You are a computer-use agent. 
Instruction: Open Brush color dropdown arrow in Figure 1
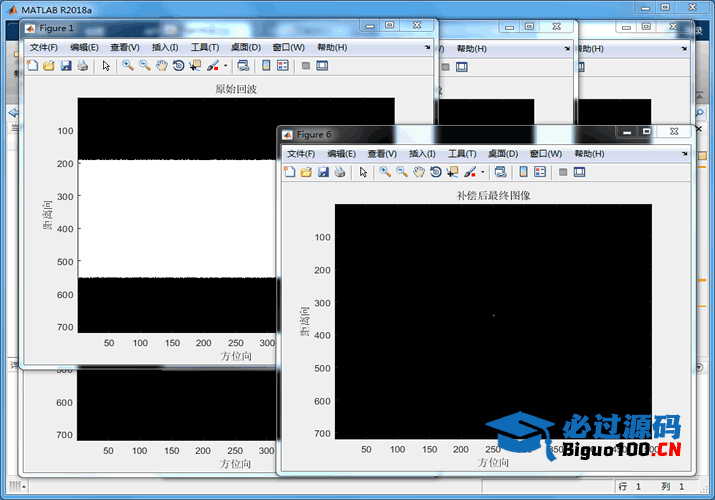click(x=225, y=66)
